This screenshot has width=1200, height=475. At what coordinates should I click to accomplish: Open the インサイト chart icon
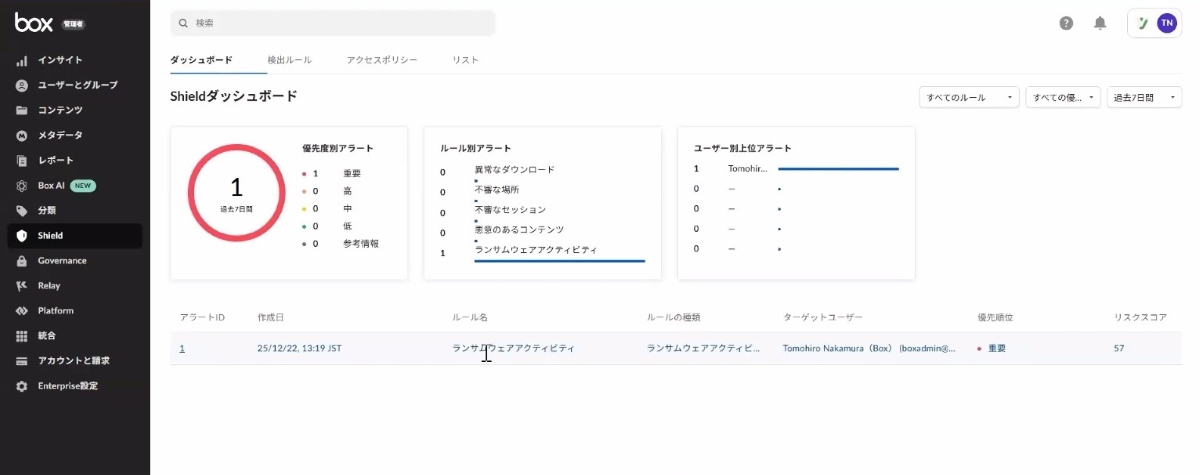(x=21, y=60)
